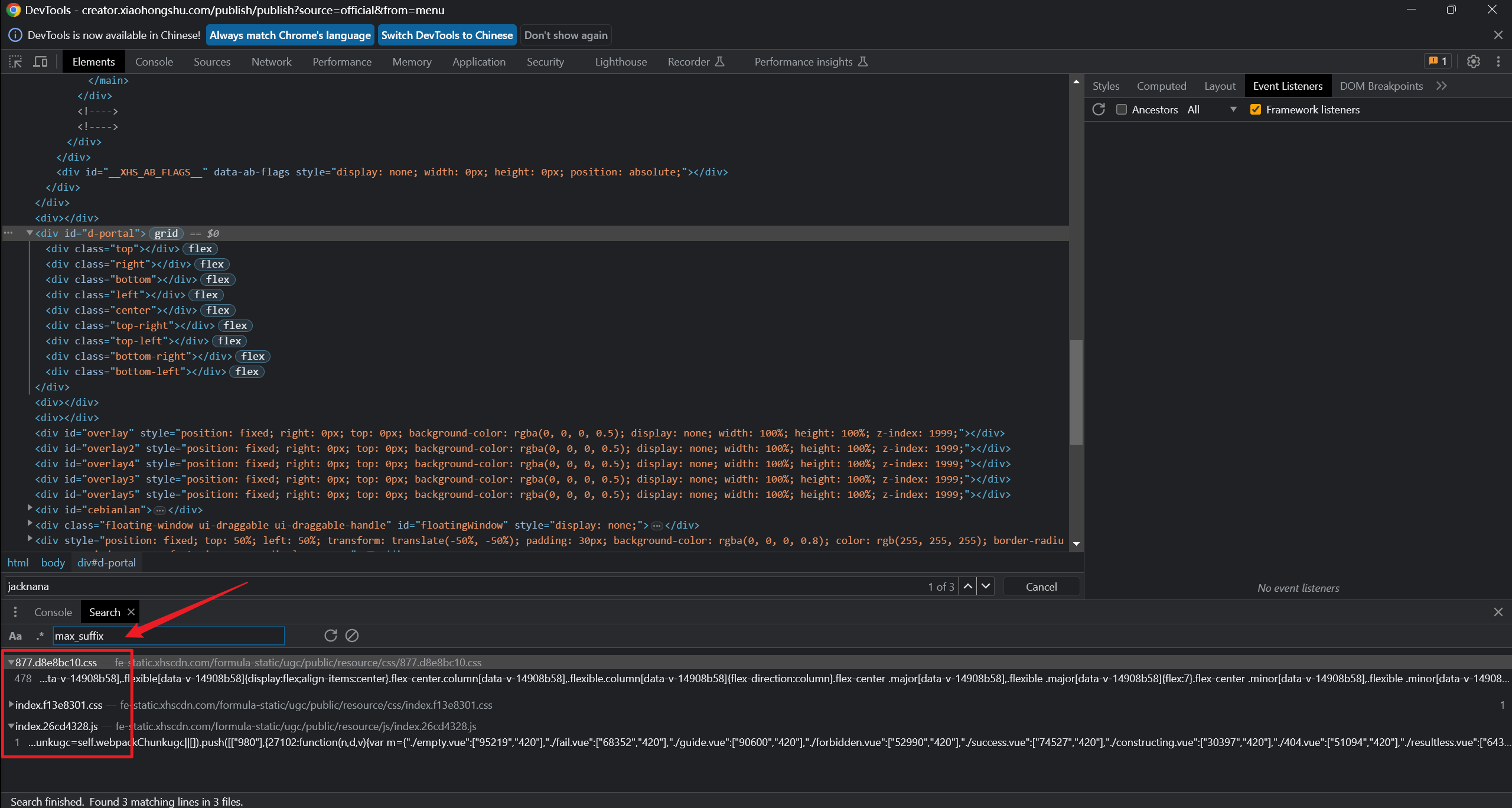Click Always match Chrome's language button
The width and height of the screenshot is (1512, 808).
click(290, 35)
